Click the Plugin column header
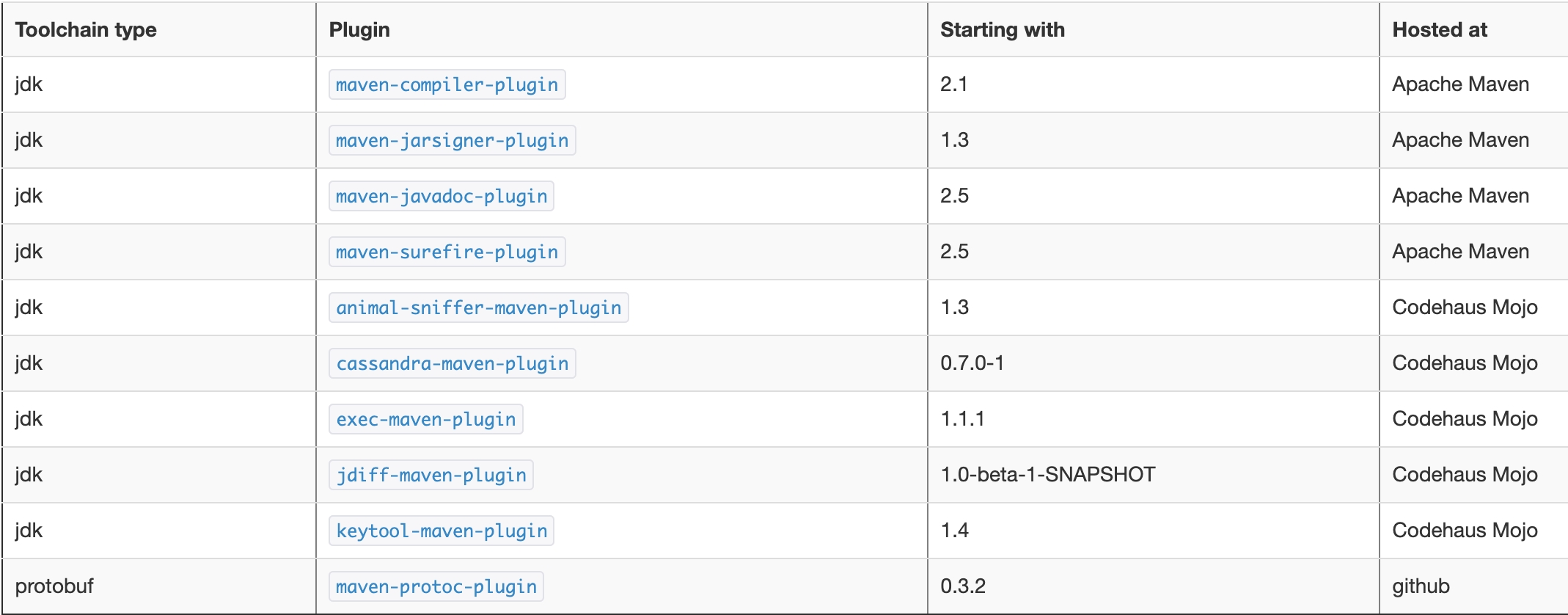The height and width of the screenshot is (615, 1568). [x=359, y=30]
